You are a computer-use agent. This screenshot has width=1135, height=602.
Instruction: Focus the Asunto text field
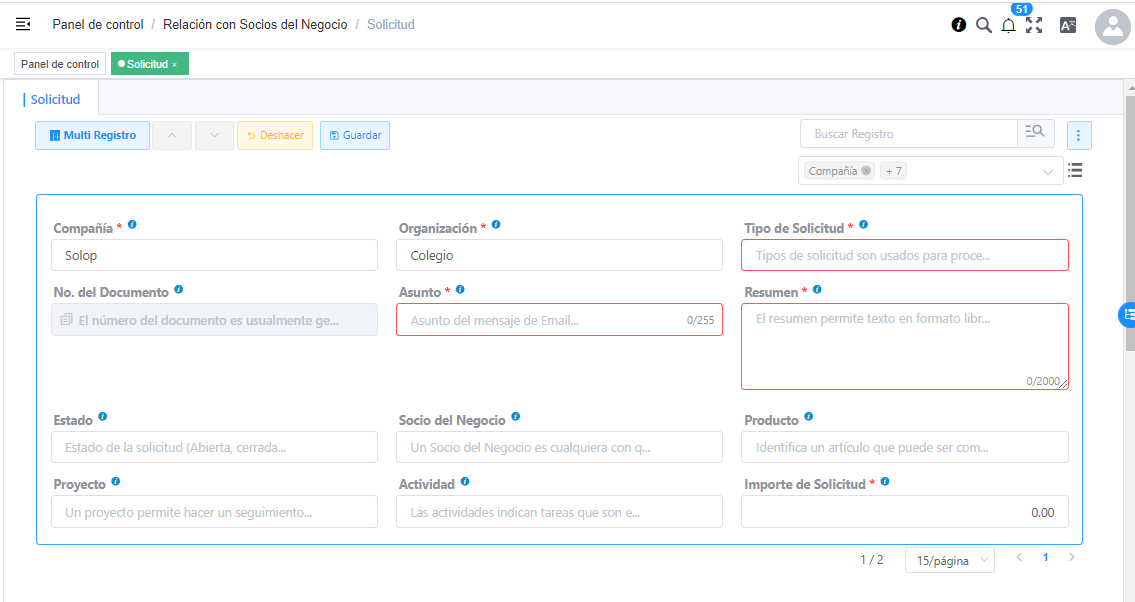[x=545, y=320]
